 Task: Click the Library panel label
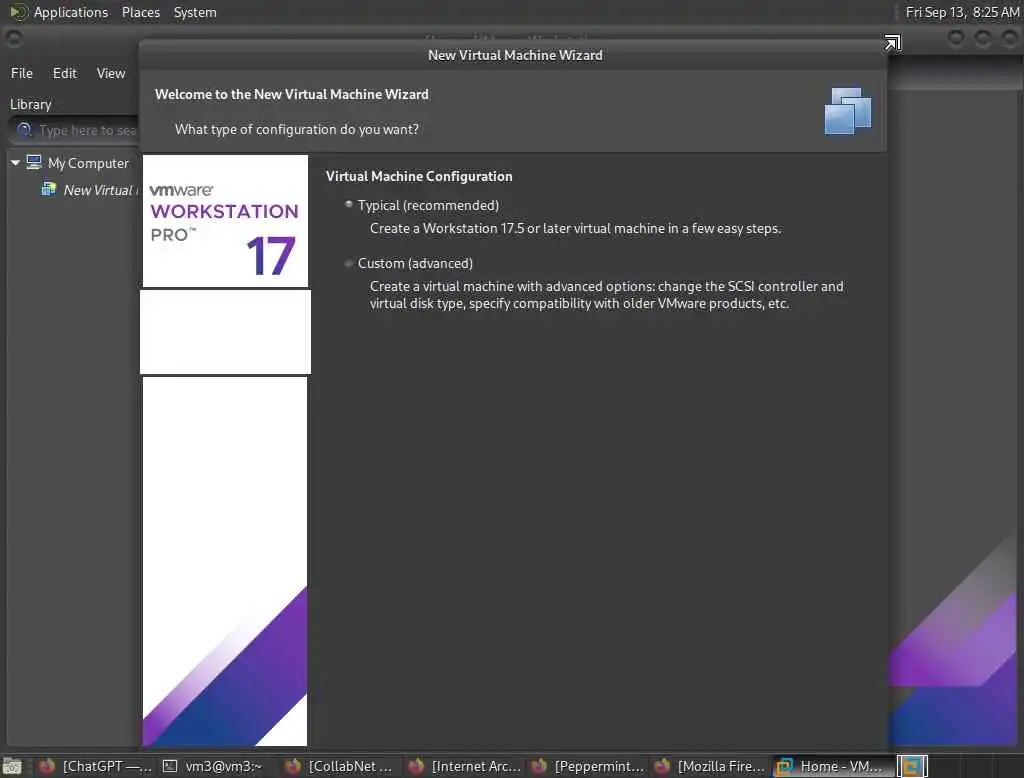(30, 105)
